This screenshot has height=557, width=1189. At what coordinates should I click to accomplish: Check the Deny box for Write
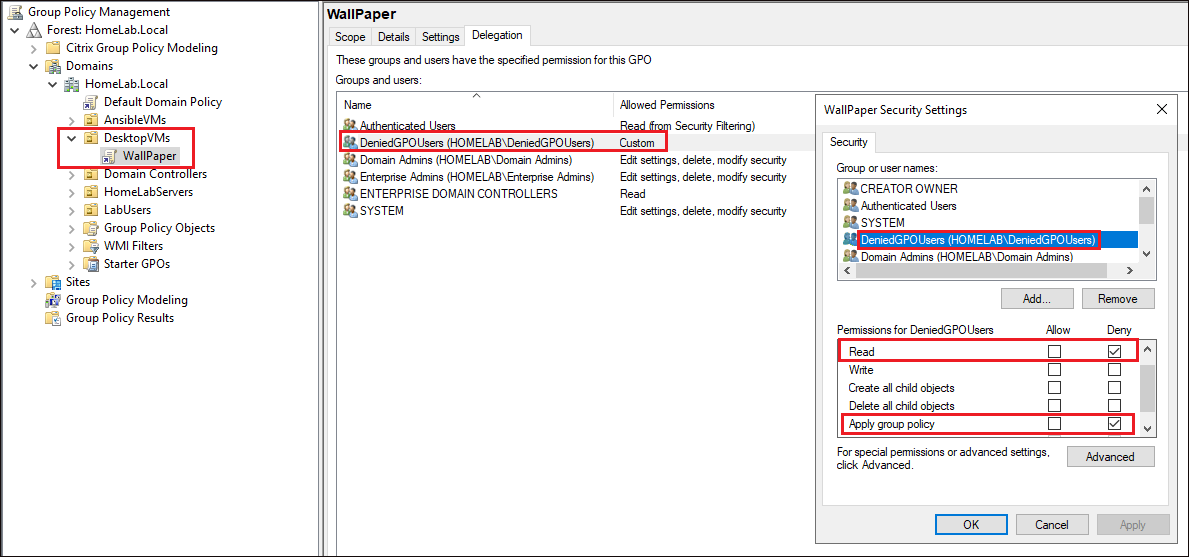point(1114,370)
